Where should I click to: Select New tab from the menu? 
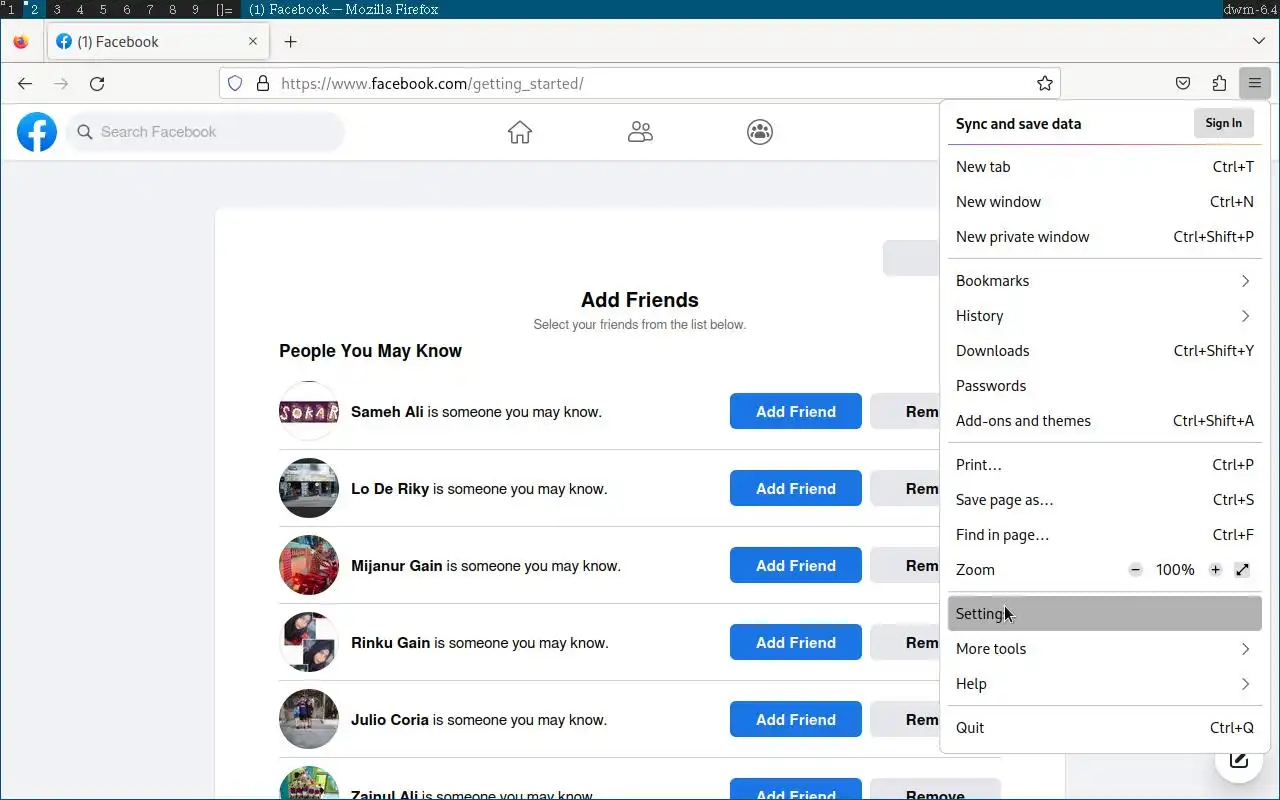[x=1104, y=167]
